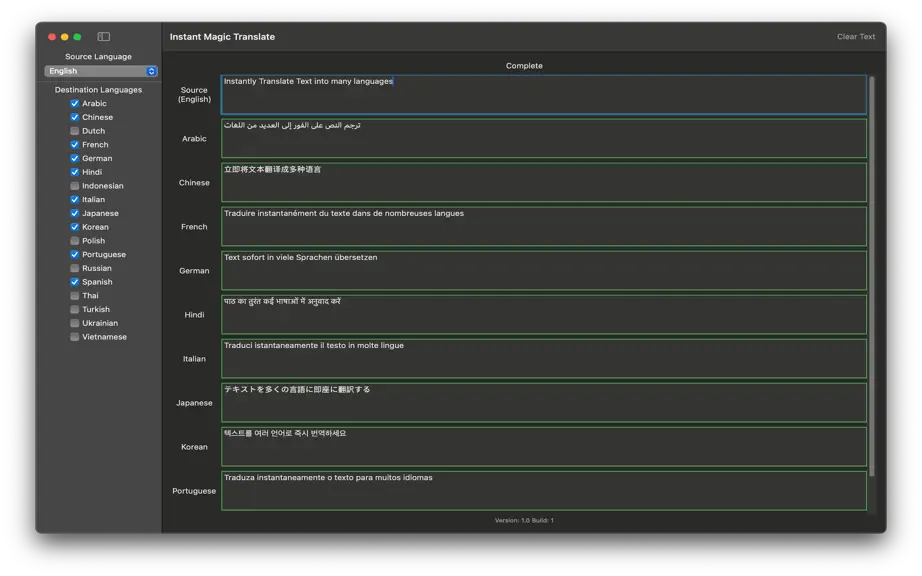
Task: Toggle the German checkbox off
Action: [75, 158]
